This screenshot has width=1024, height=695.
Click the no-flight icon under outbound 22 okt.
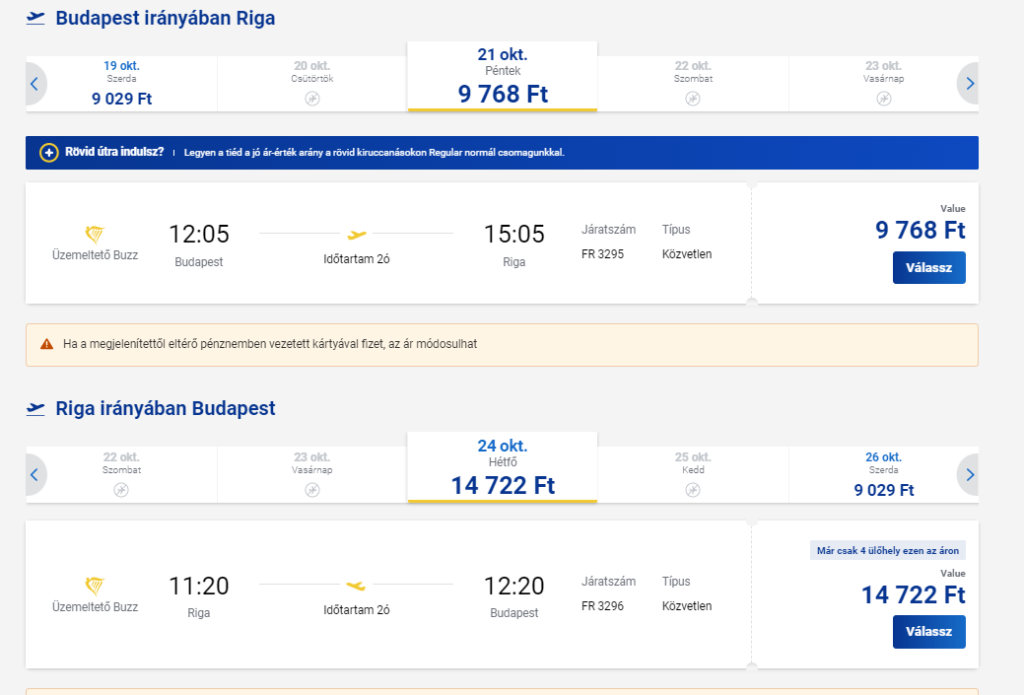693,99
